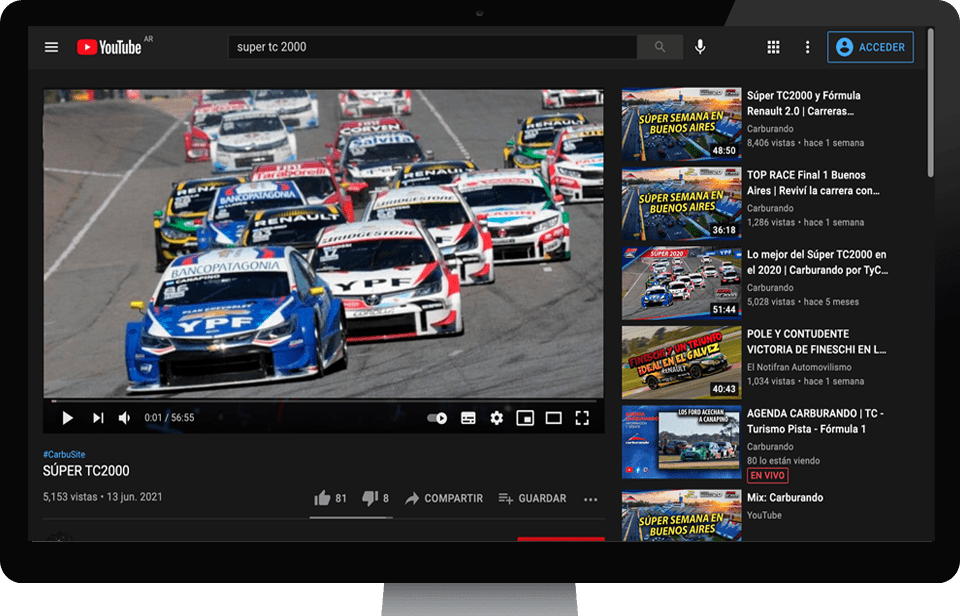Seek on the video progress bar
The image size is (960, 616).
click(x=324, y=402)
